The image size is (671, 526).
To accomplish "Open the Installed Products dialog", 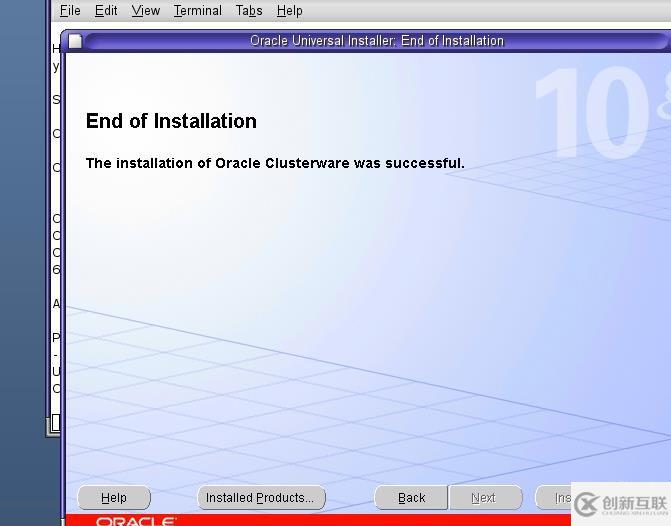I will 261,498.
